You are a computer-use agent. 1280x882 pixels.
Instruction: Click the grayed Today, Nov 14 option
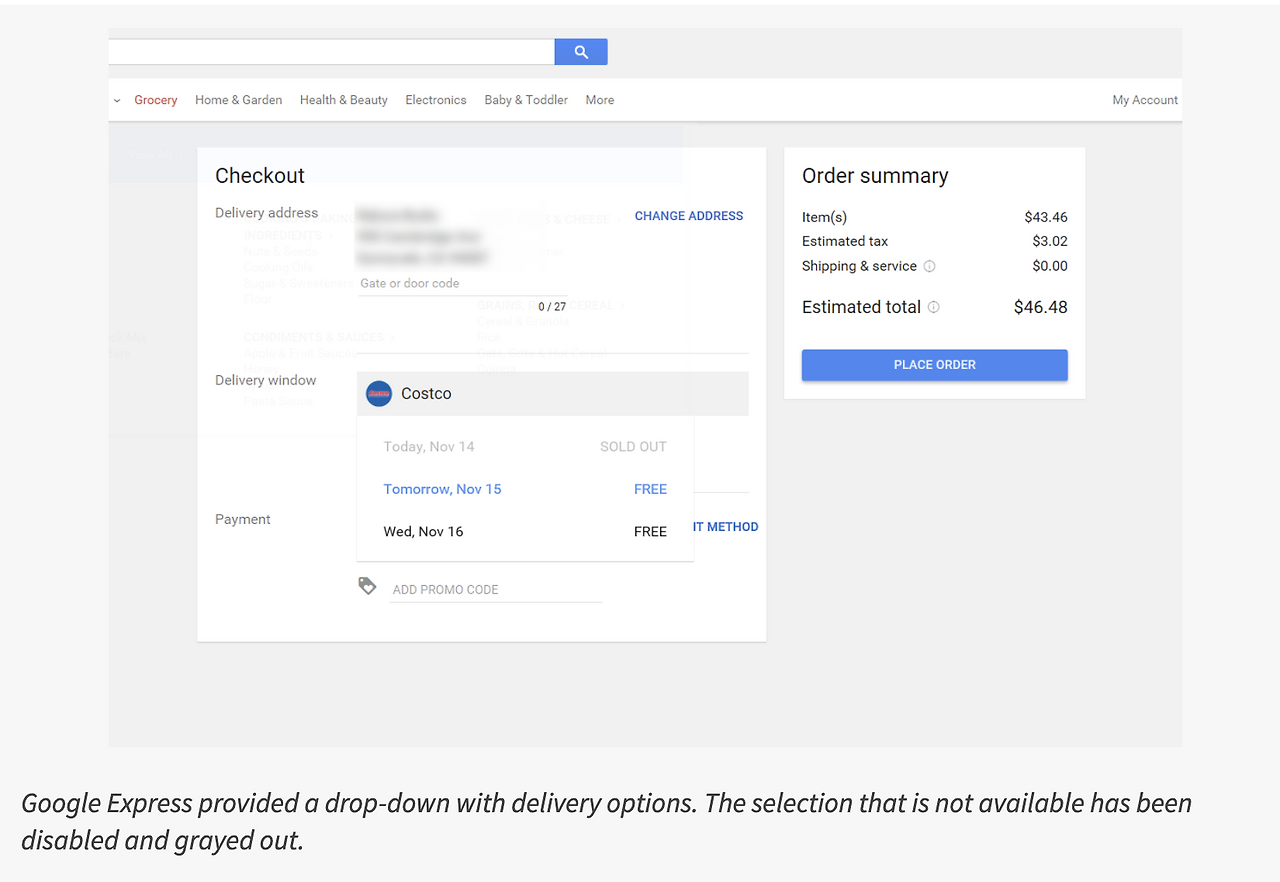click(x=429, y=447)
